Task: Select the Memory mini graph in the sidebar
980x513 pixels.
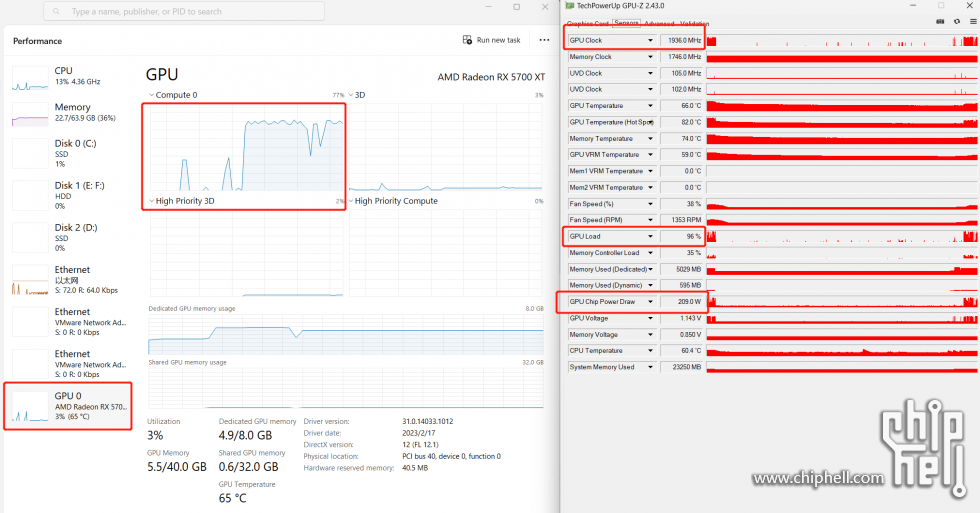Action: pyautogui.click(x=30, y=114)
